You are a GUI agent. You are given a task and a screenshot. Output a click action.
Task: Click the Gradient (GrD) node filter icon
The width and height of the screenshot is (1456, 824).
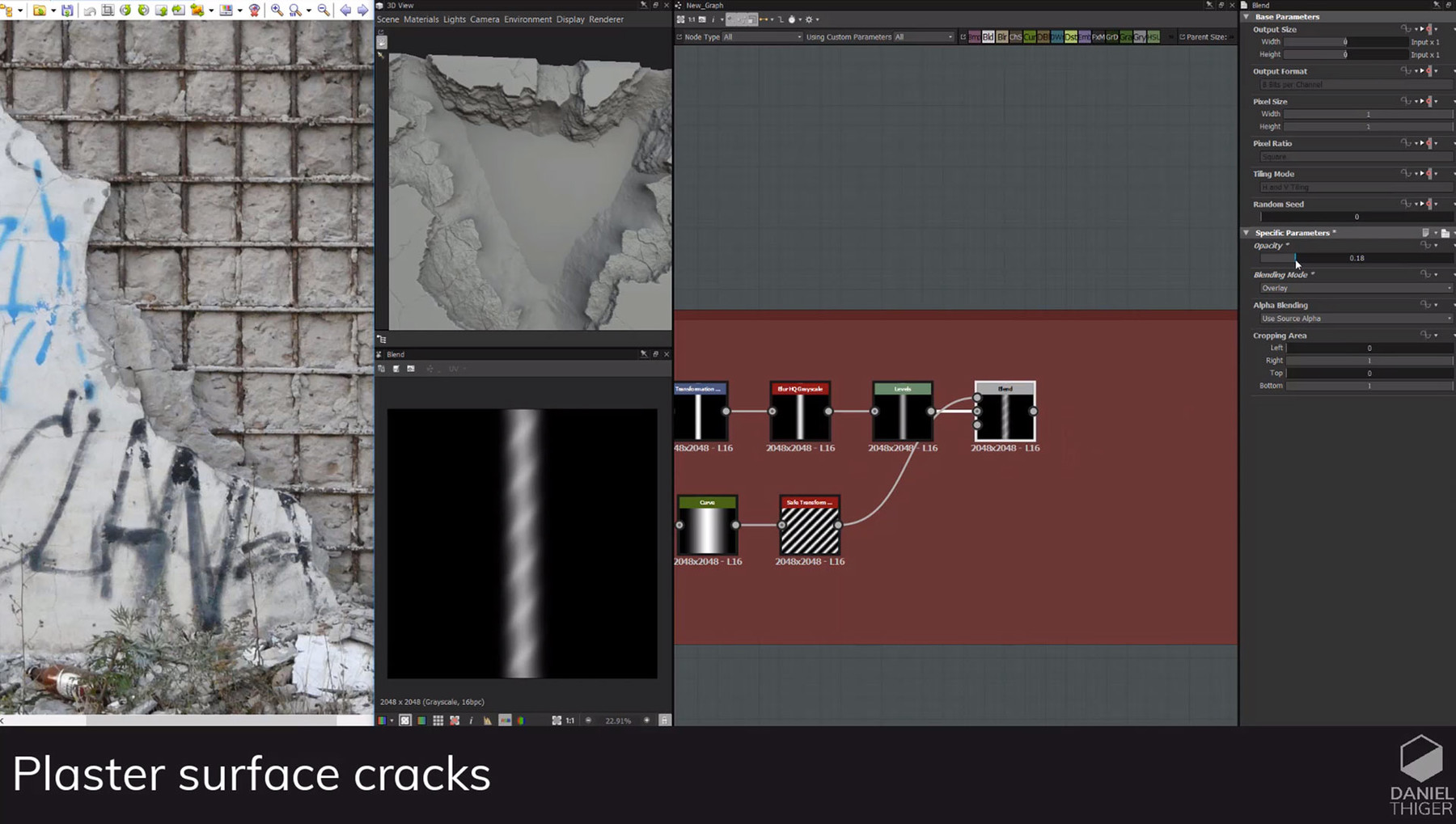click(1112, 36)
